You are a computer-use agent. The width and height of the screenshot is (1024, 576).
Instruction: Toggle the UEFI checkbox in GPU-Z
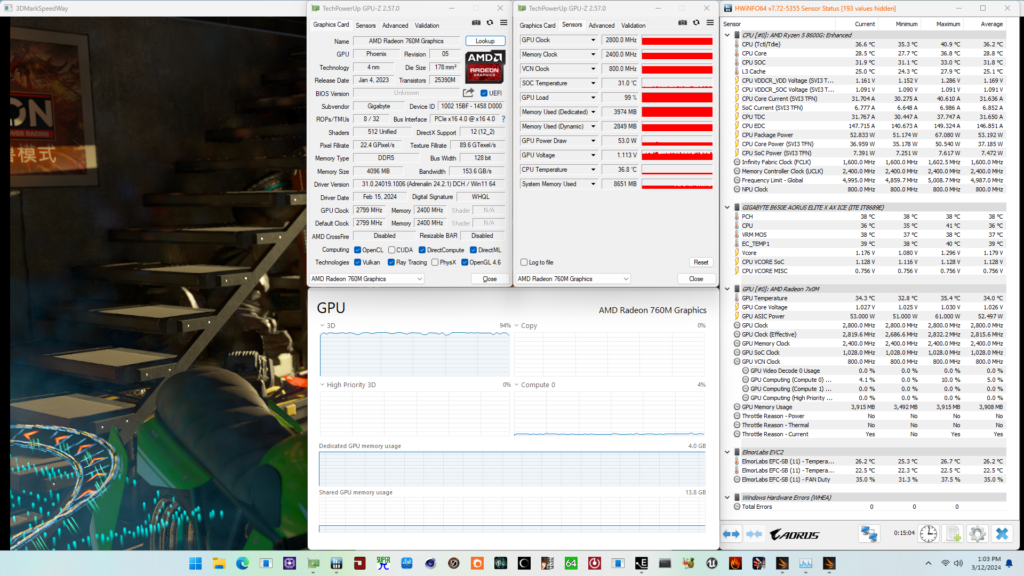[x=484, y=93]
